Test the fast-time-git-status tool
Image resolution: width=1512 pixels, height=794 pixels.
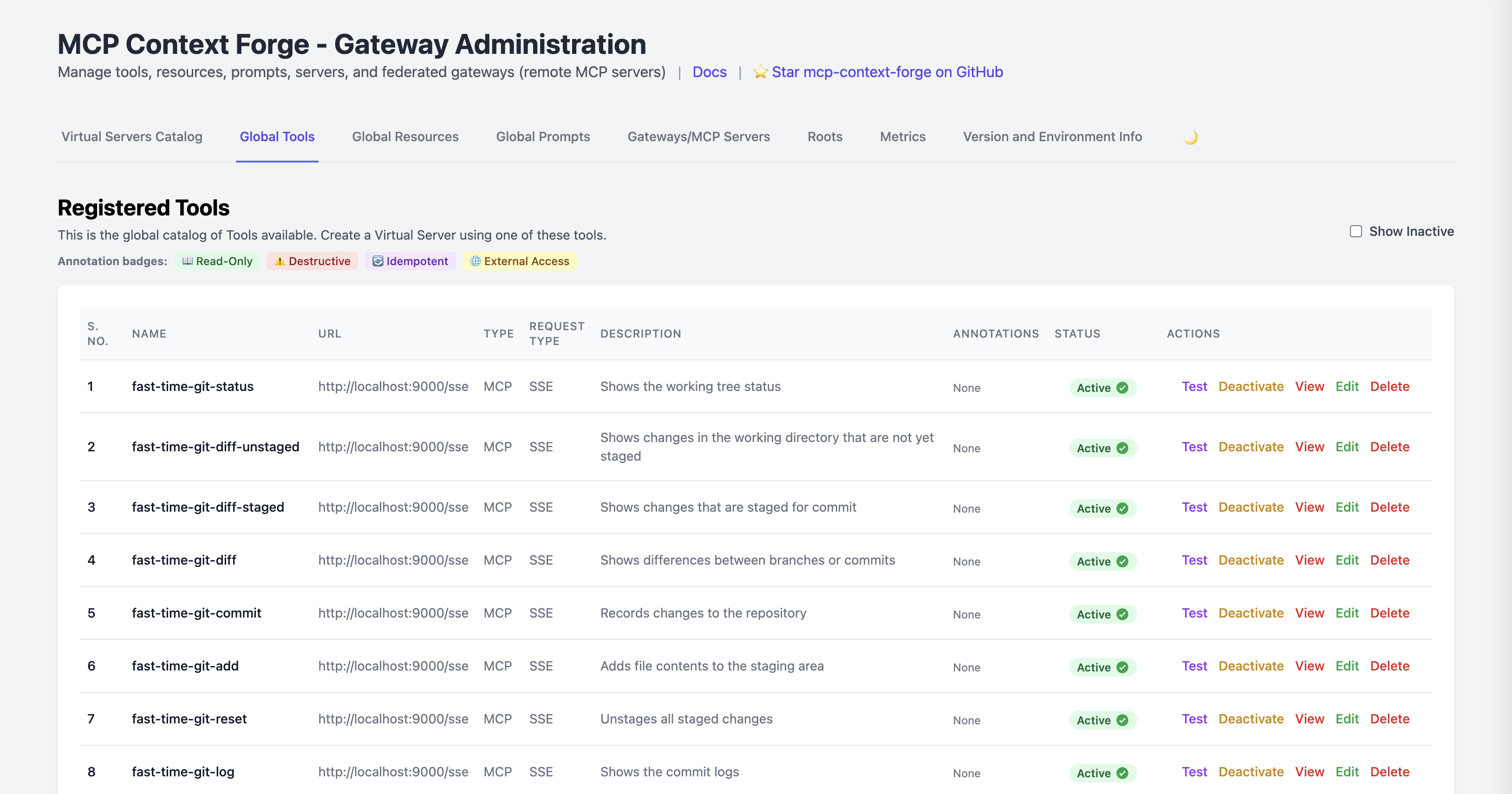1194,386
